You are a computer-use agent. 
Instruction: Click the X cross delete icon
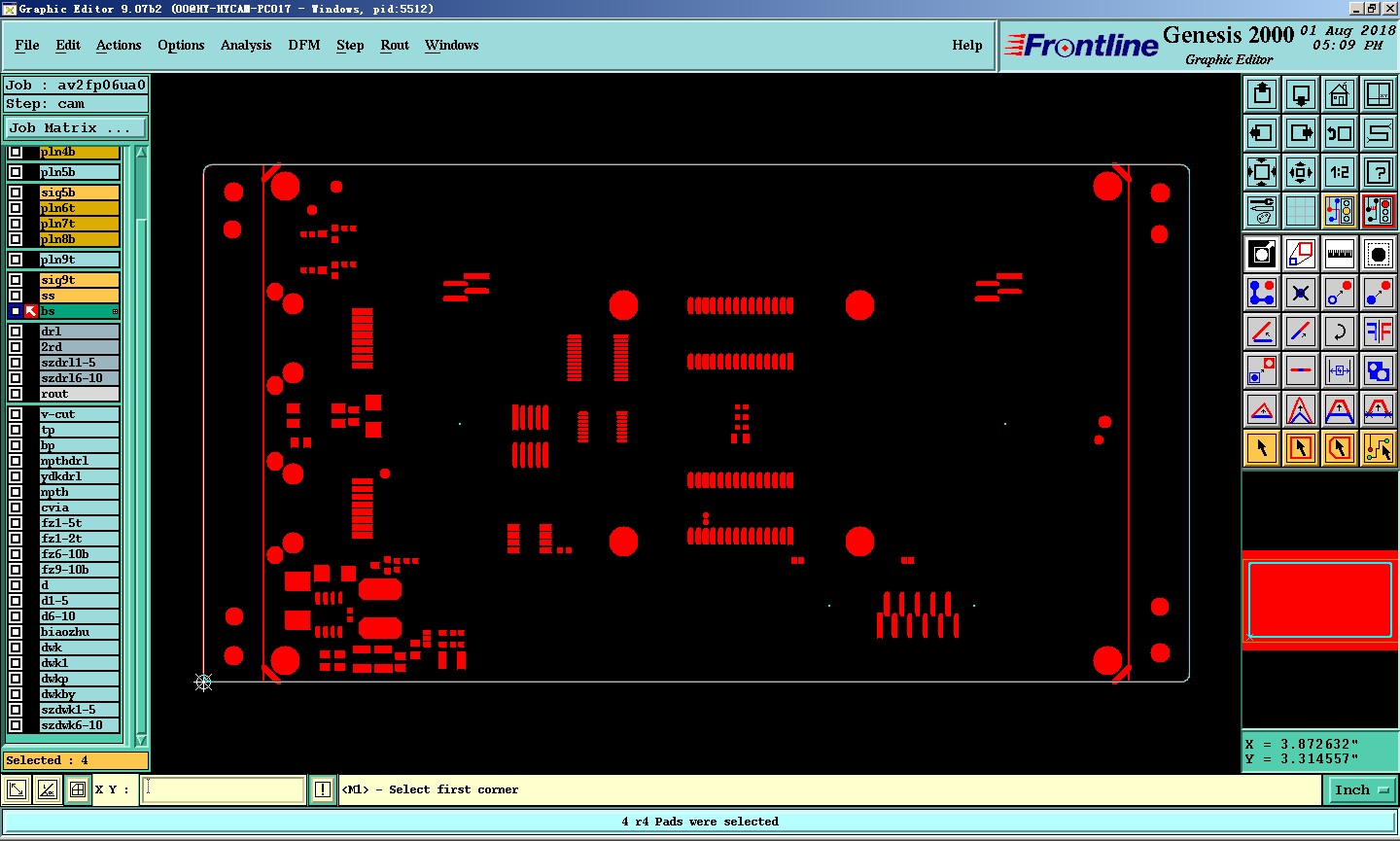[x=1301, y=293]
